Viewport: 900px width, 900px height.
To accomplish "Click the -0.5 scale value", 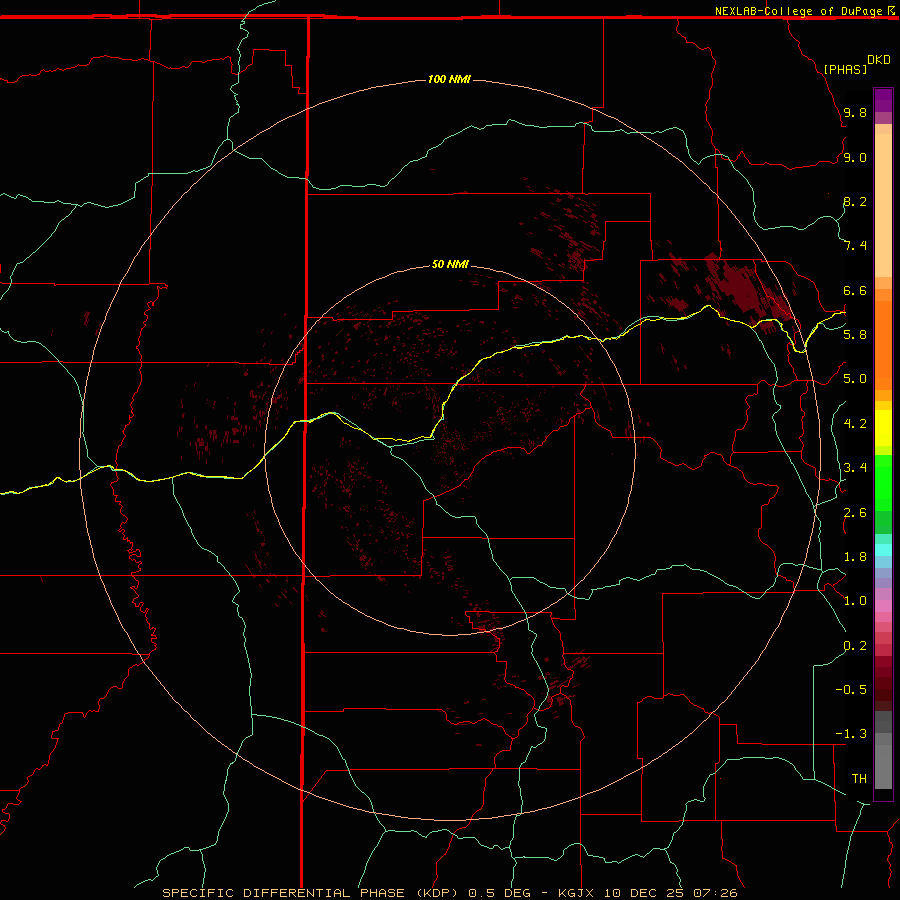I will pos(851,689).
